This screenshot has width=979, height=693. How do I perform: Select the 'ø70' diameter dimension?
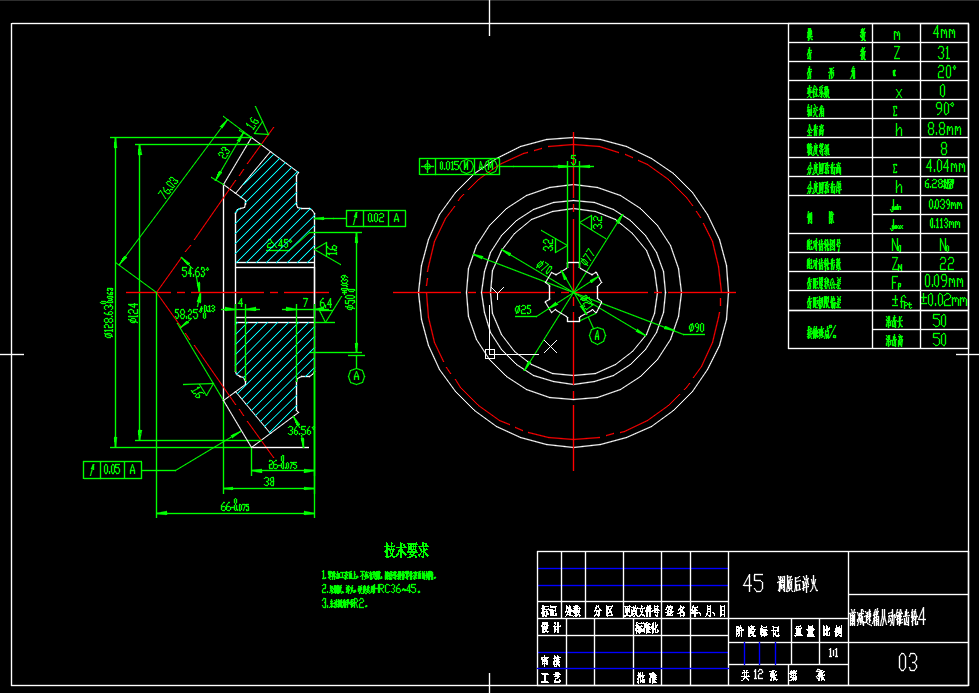coord(544,267)
